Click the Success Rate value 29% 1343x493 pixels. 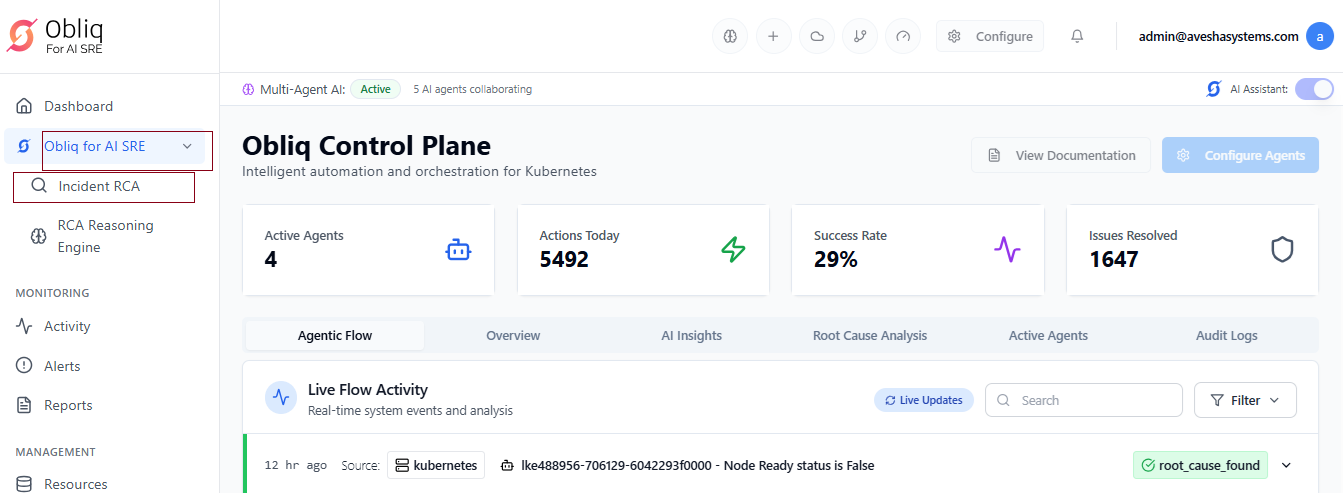[836, 260]
